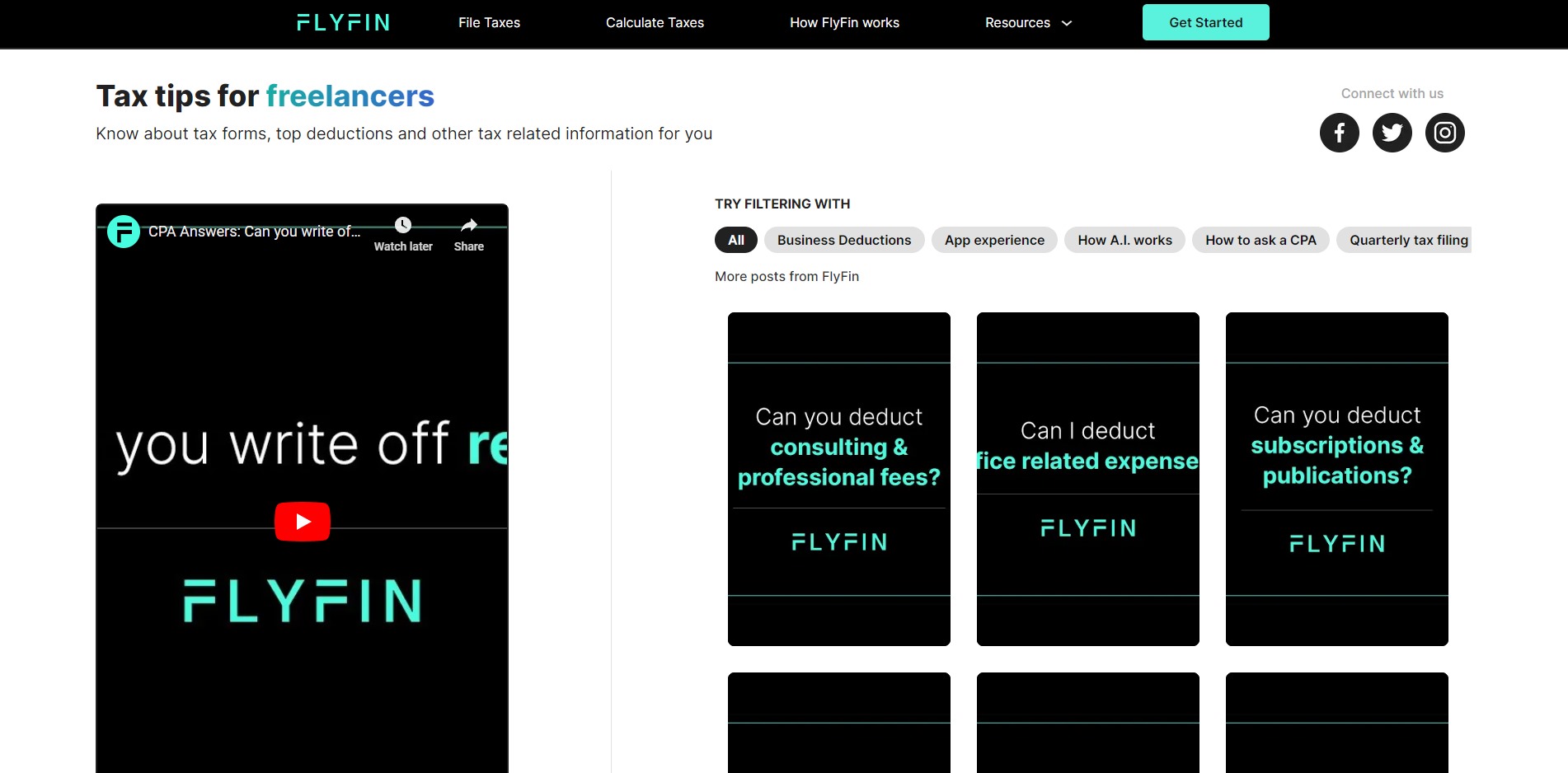Go to Calculate Taxes page
Image resolution: width=1568 pixels, height=773 pixels.
(x=655, y=22)
